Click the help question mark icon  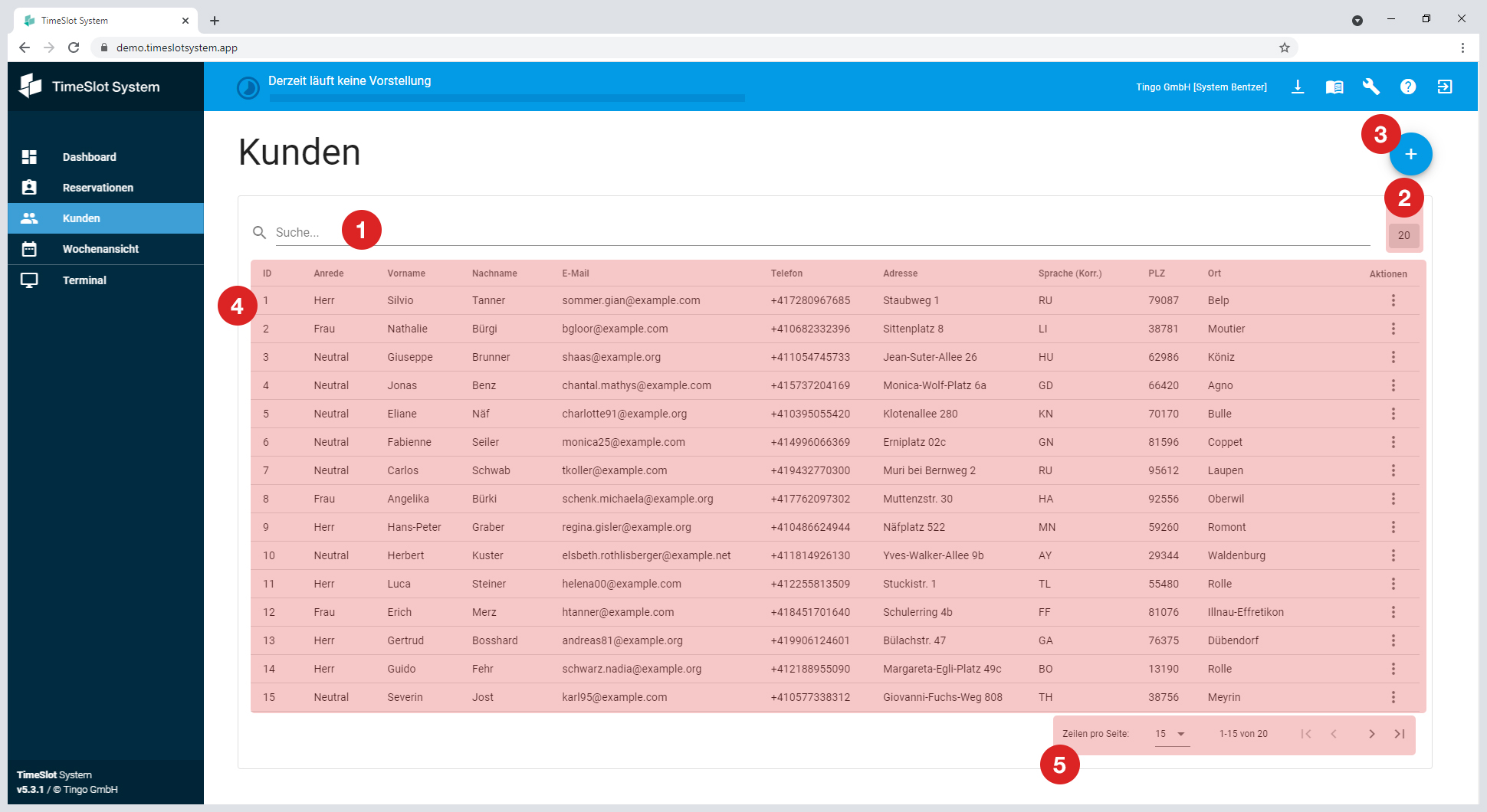[x=1408, y=87]
